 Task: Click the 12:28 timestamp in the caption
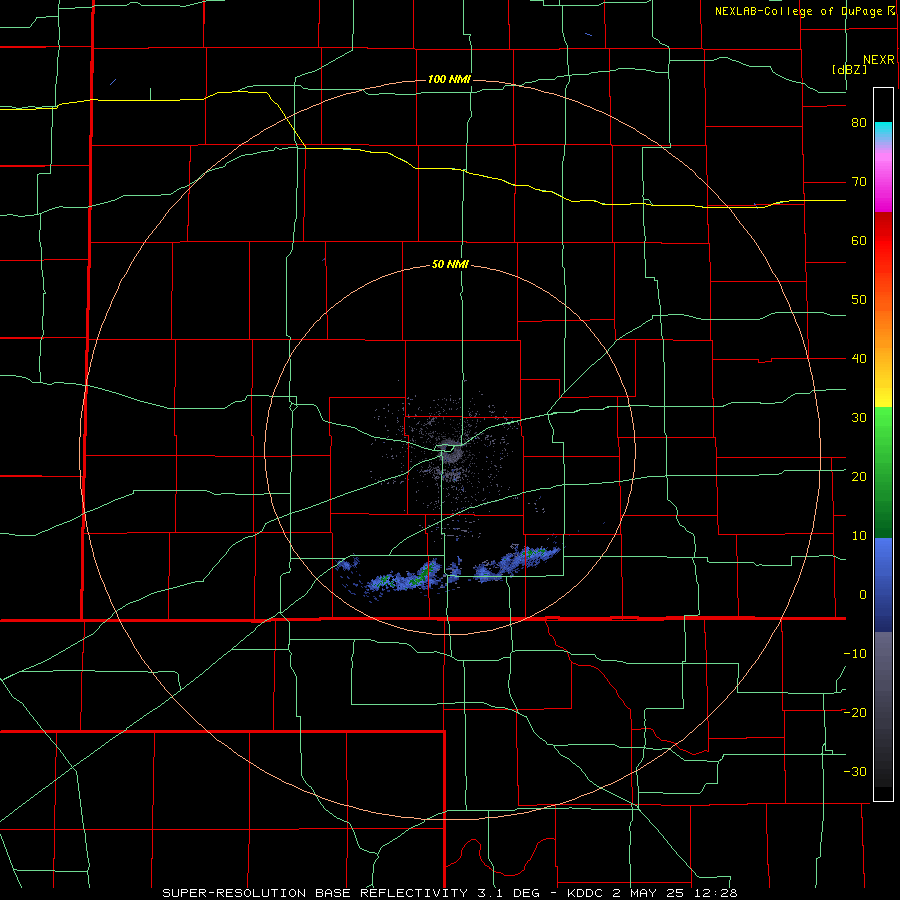[715, 893]
